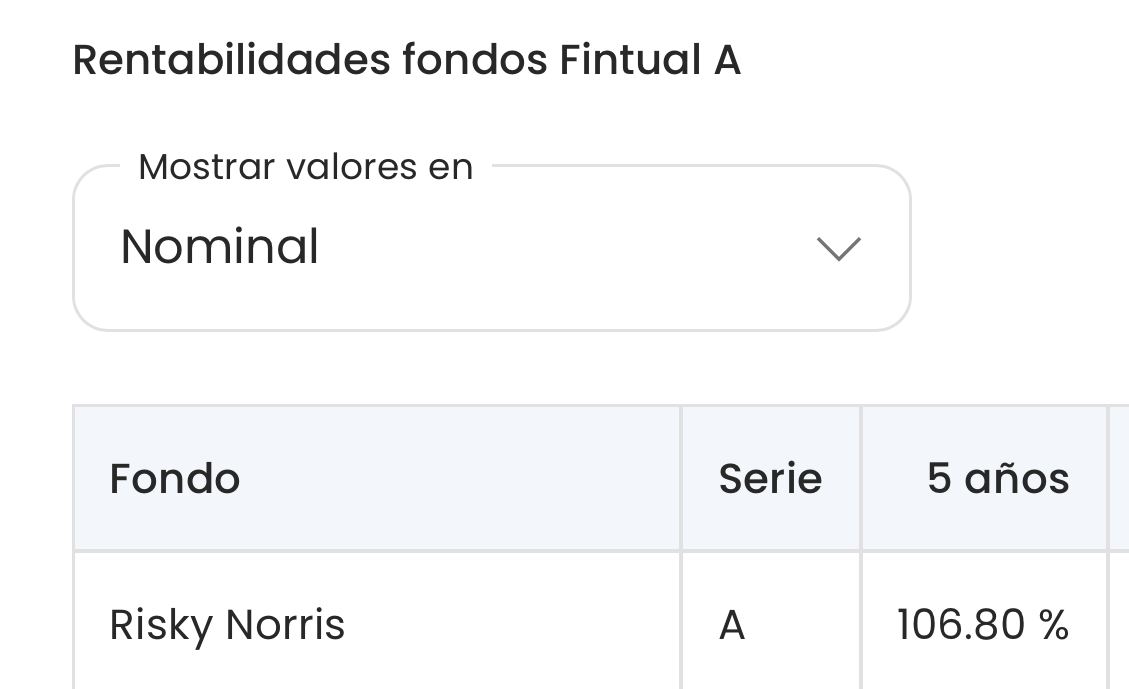Sort by the Fondo column header
The width and height of the screenshot is (1129, 689).
(175, 479)
